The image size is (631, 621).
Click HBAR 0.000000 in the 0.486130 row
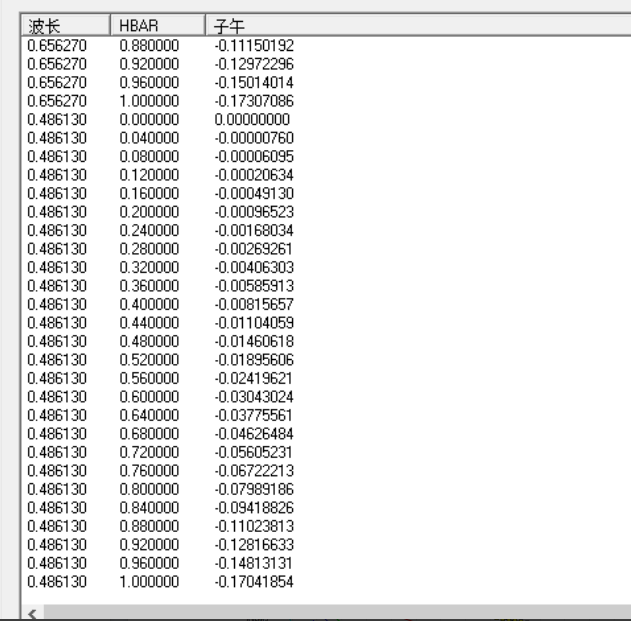149,120
